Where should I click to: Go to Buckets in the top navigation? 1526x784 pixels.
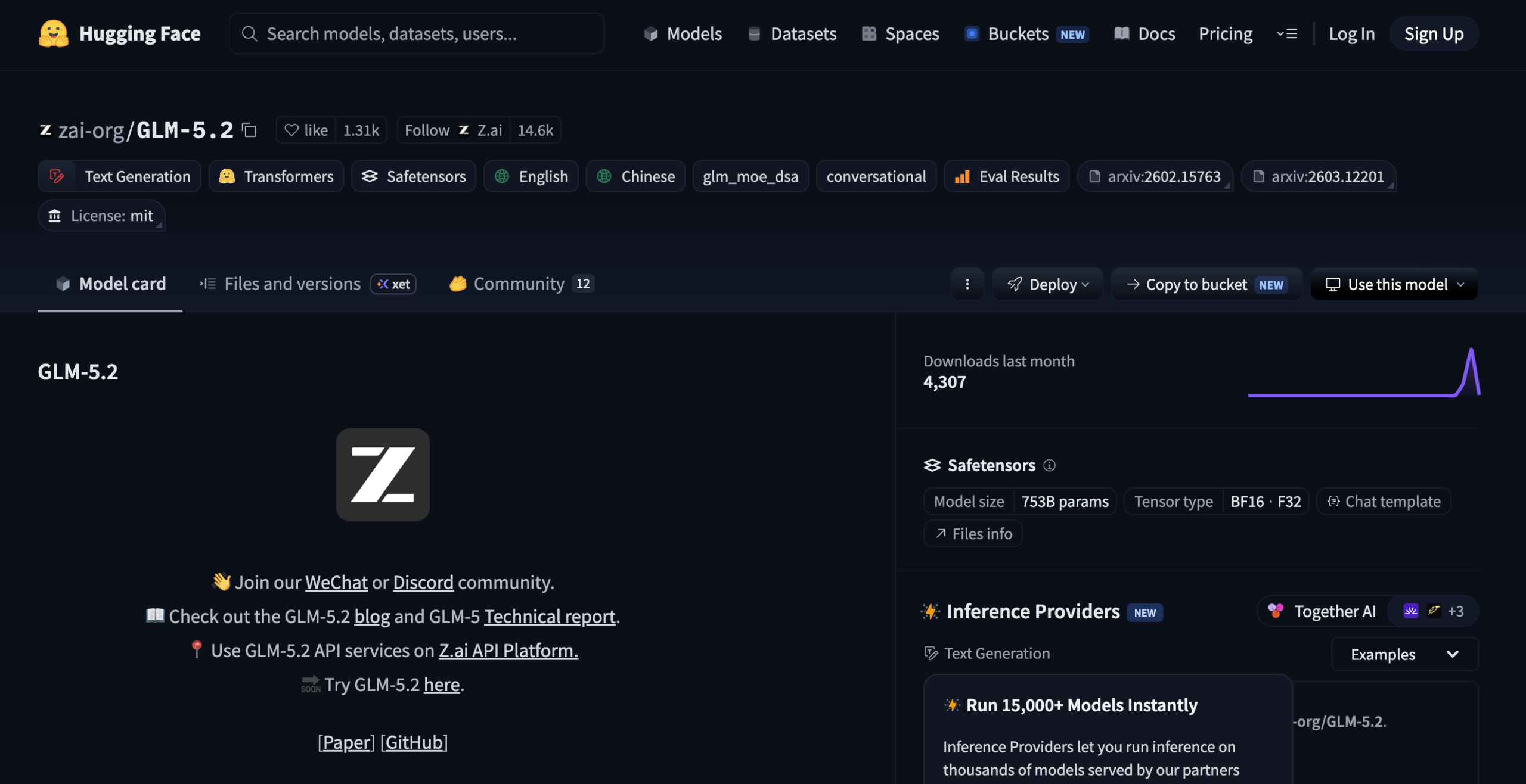[1026, 33]
